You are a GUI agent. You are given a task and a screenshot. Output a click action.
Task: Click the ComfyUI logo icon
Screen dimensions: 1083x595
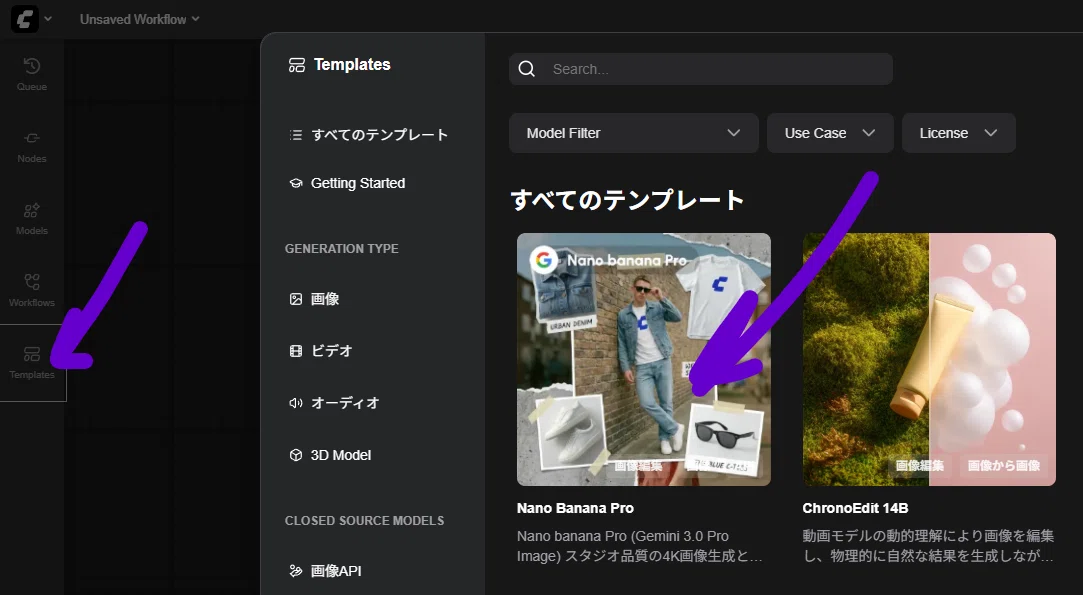click(x=25, y=19)
